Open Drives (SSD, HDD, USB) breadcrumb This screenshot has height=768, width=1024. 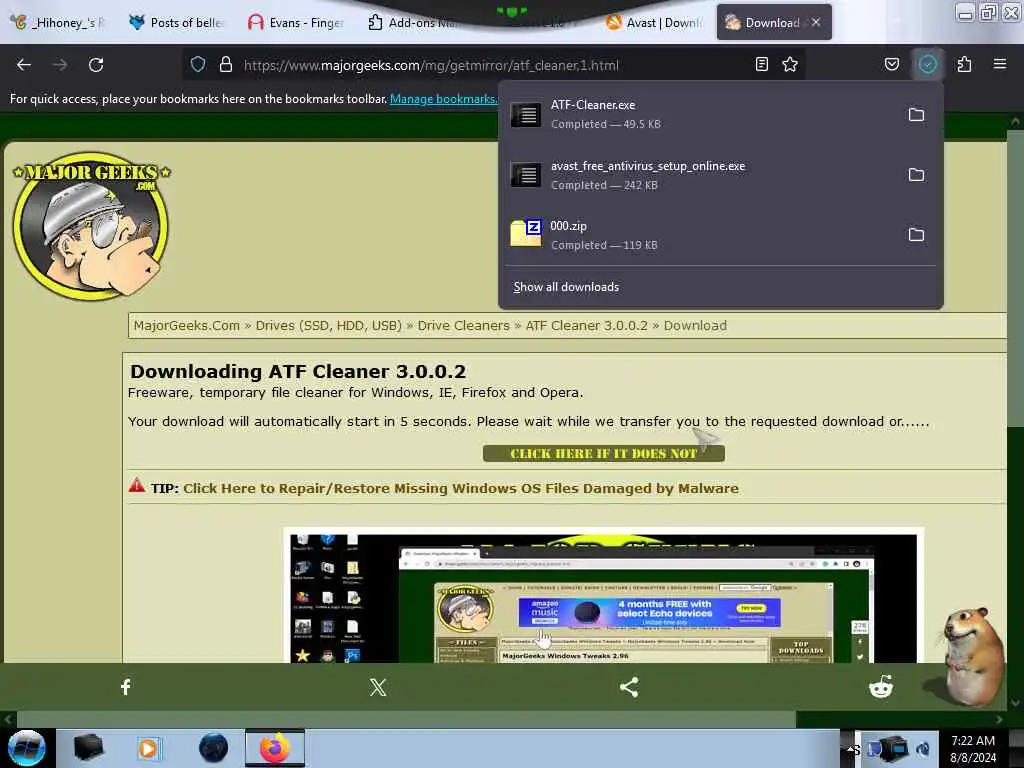[328, 325]
